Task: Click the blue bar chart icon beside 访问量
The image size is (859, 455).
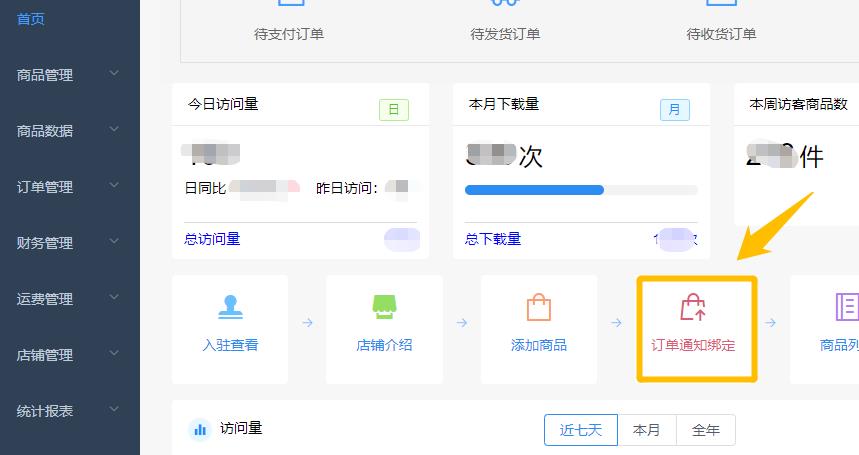Action: coord(200,429)
